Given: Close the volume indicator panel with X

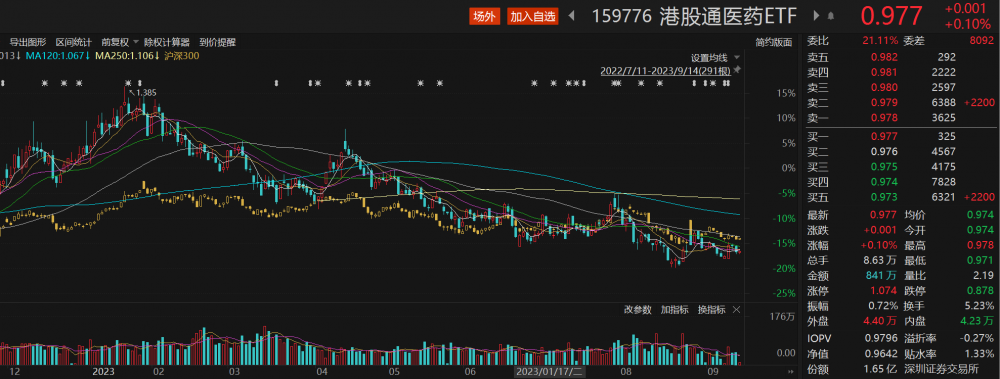Looking at the screenshot, I should coord(736,310).
